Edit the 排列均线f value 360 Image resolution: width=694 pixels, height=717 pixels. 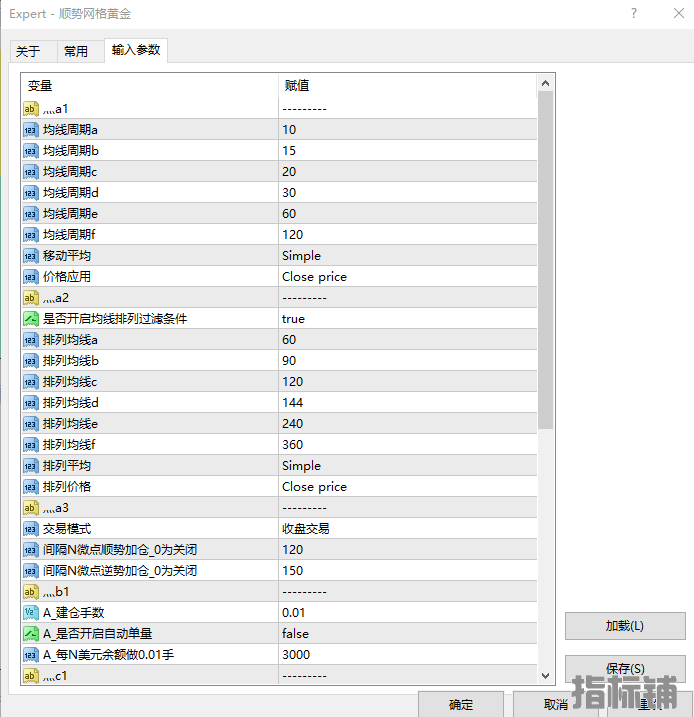click(407, 445)
